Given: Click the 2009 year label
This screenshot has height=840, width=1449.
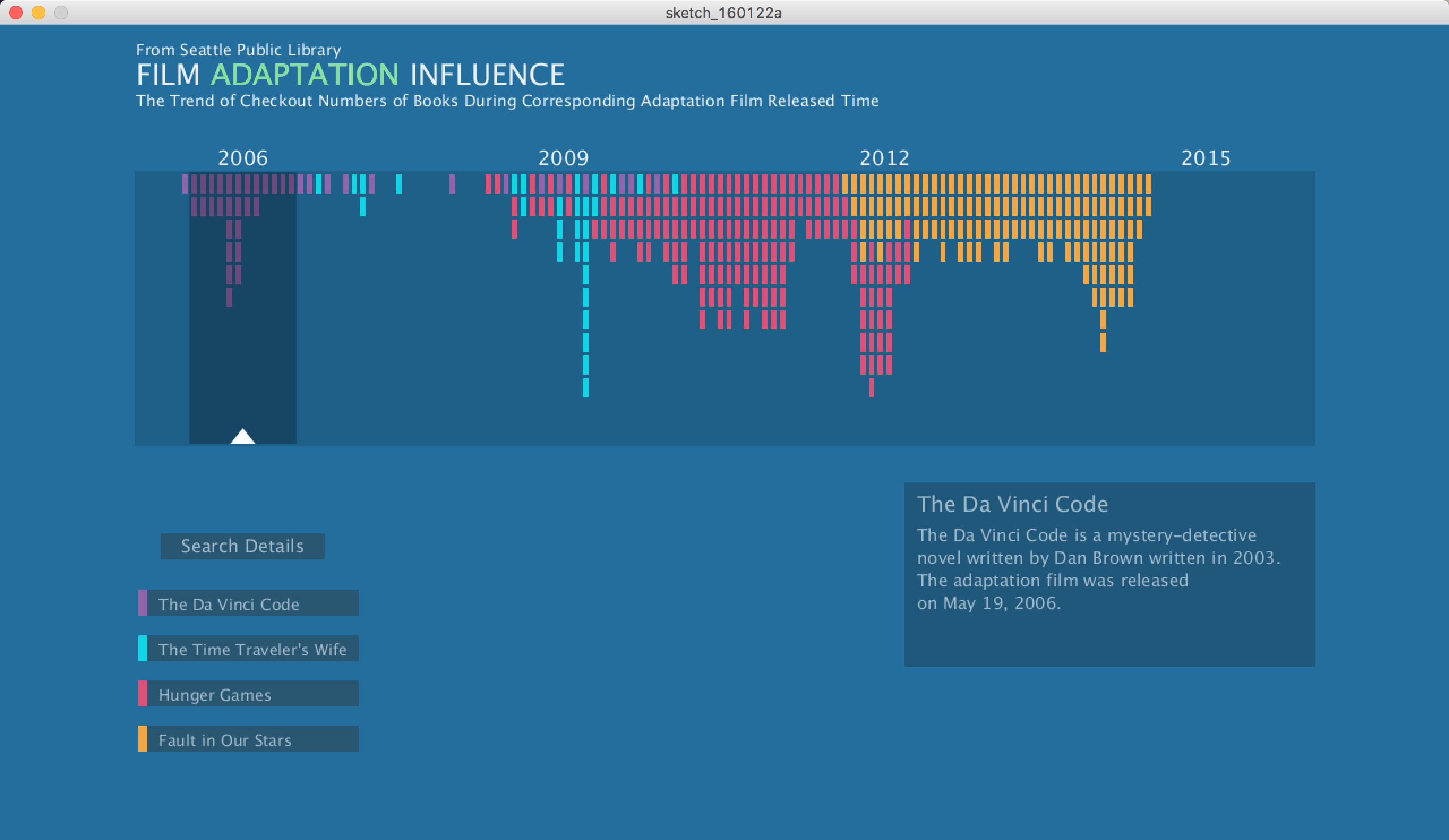Looking at the screenshot, I should click(x=563, y=158).
